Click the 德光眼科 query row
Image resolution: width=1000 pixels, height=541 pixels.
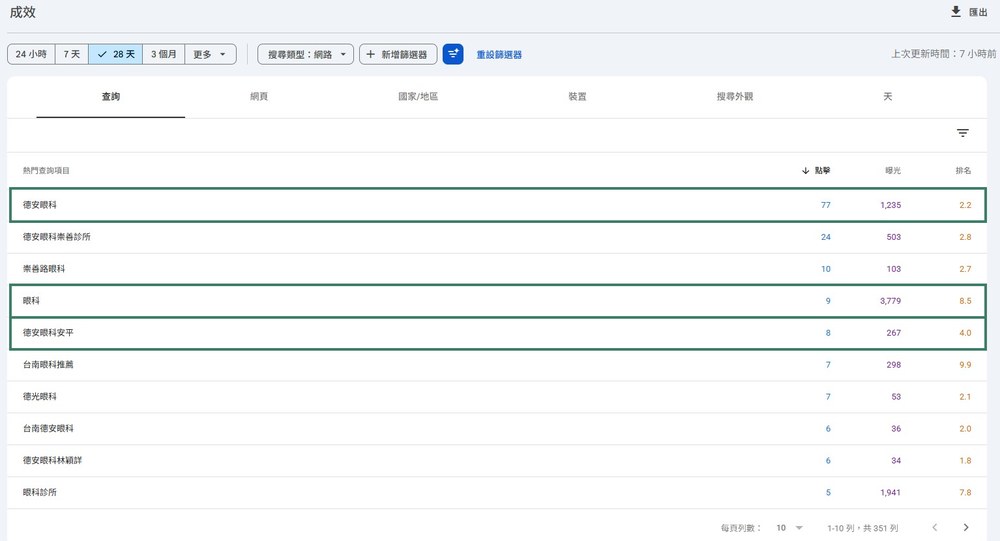[x=497, y=397]
